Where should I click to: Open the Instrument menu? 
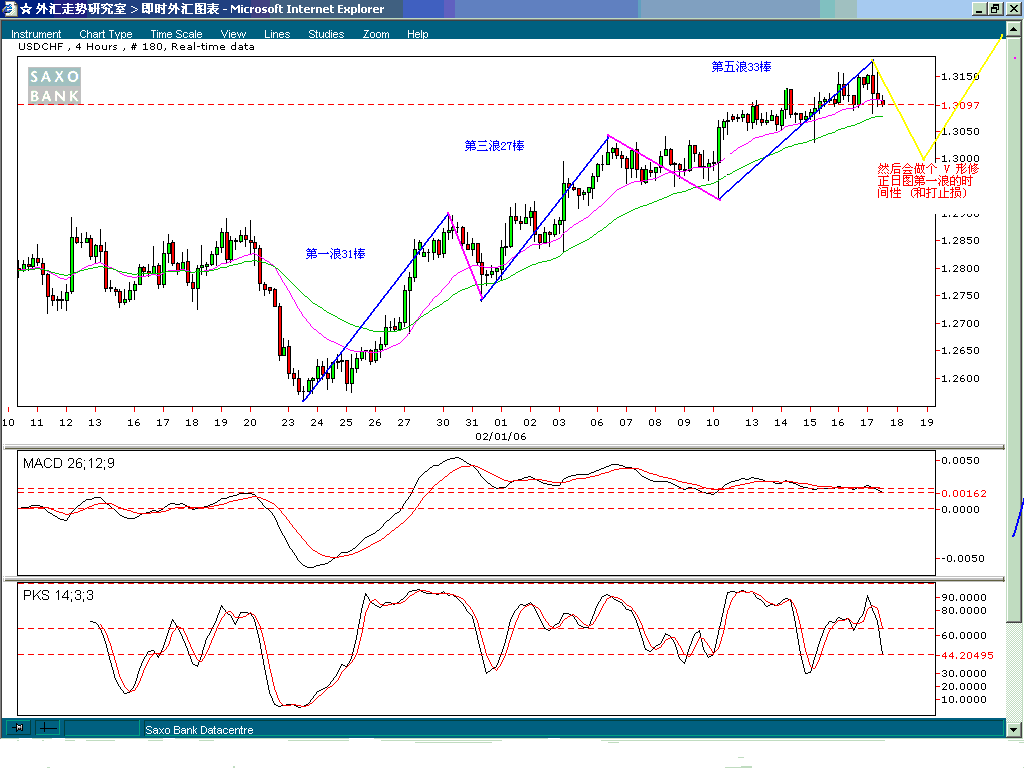click(36, 34)
